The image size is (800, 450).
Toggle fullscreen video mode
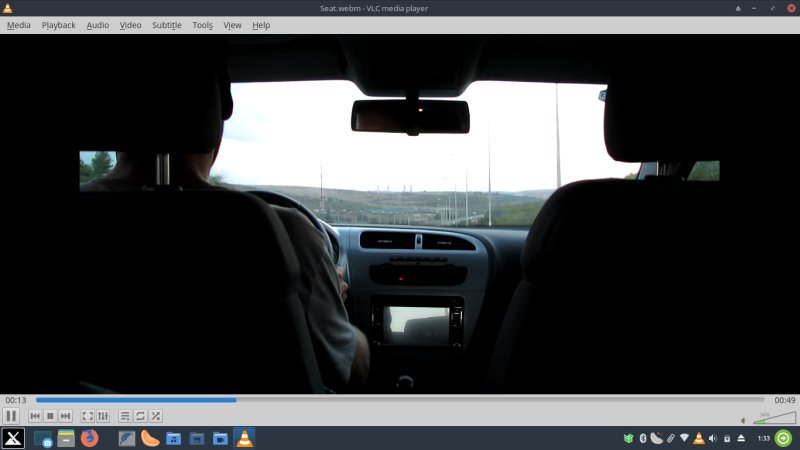(x=88, y=416)
